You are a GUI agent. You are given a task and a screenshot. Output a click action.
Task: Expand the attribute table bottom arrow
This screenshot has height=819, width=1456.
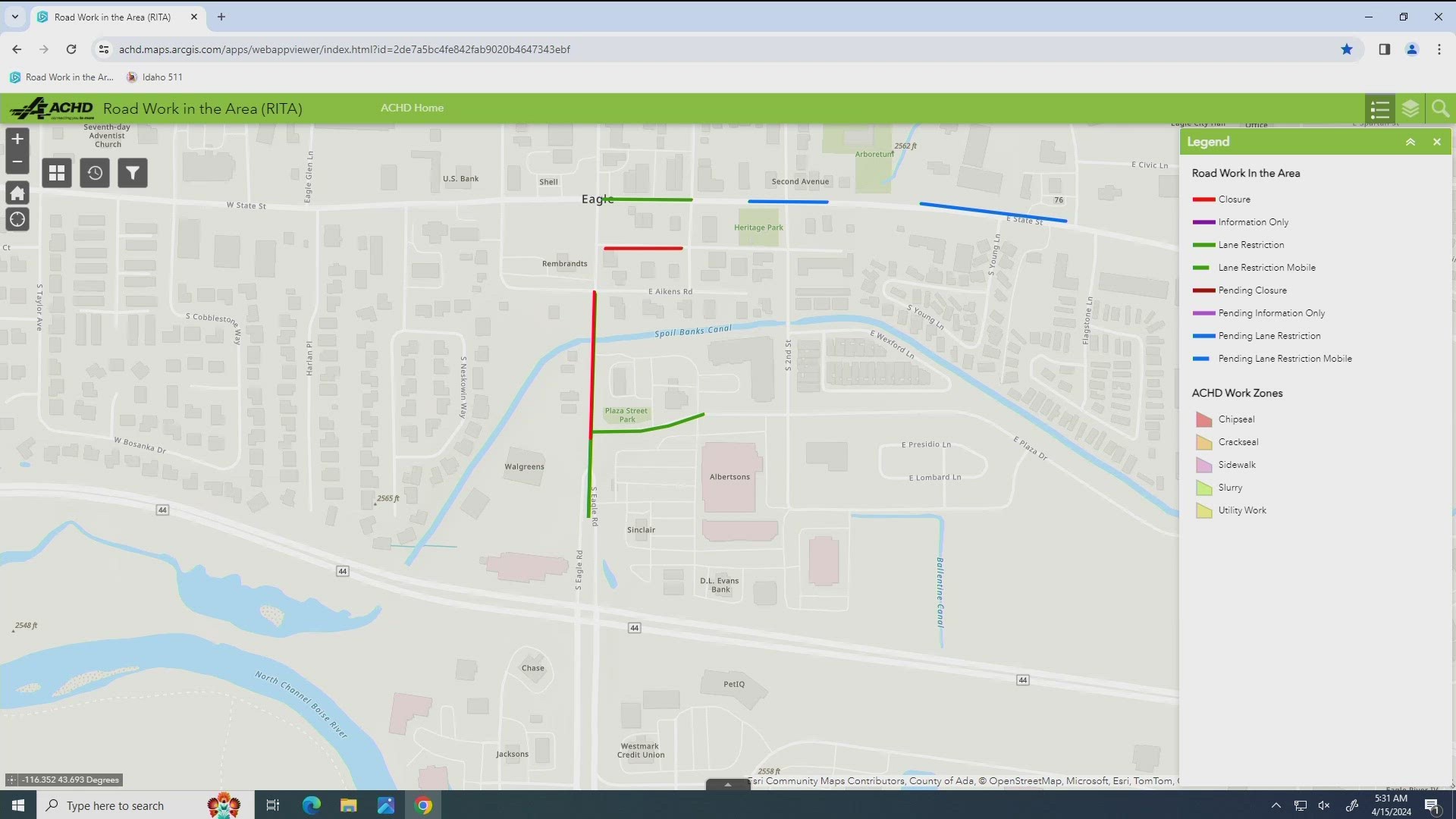727,785
